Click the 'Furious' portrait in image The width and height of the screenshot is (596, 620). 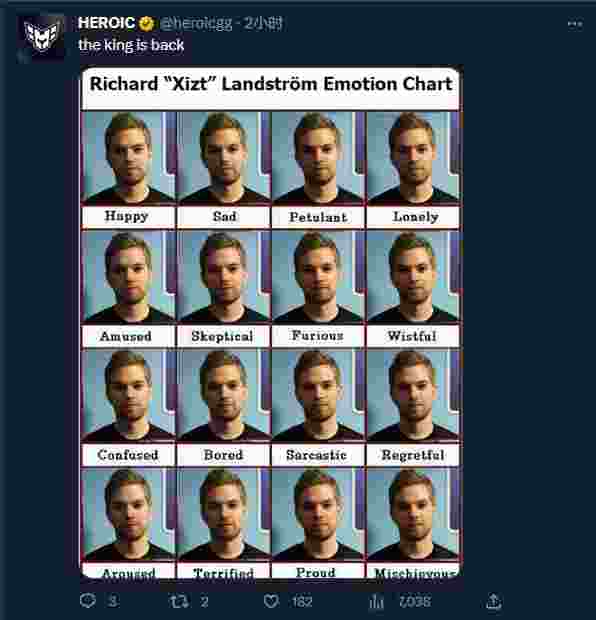[x=318, y=276]
